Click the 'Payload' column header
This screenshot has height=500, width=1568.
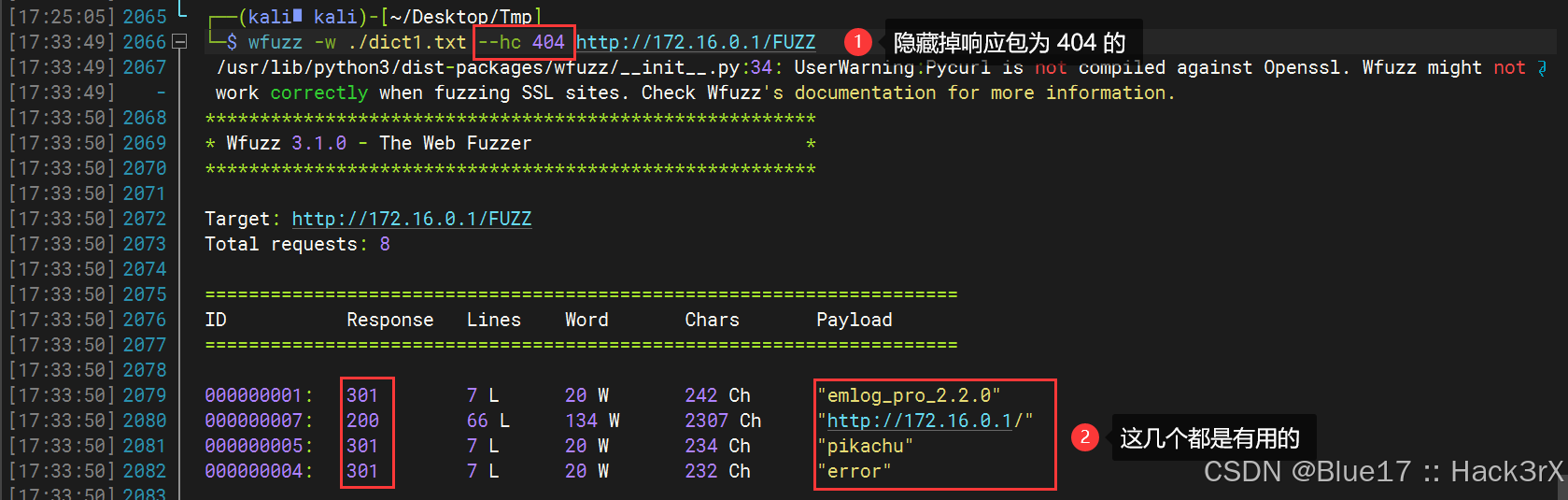point(855,320)
